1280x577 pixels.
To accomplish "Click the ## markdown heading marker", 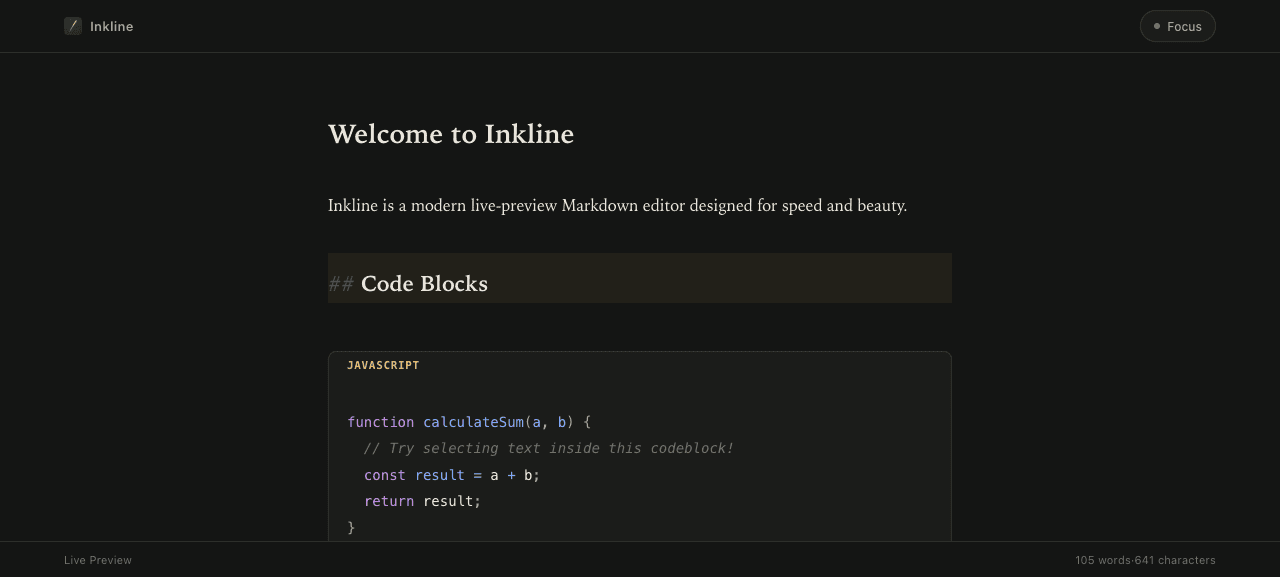I will pos(341,284).
